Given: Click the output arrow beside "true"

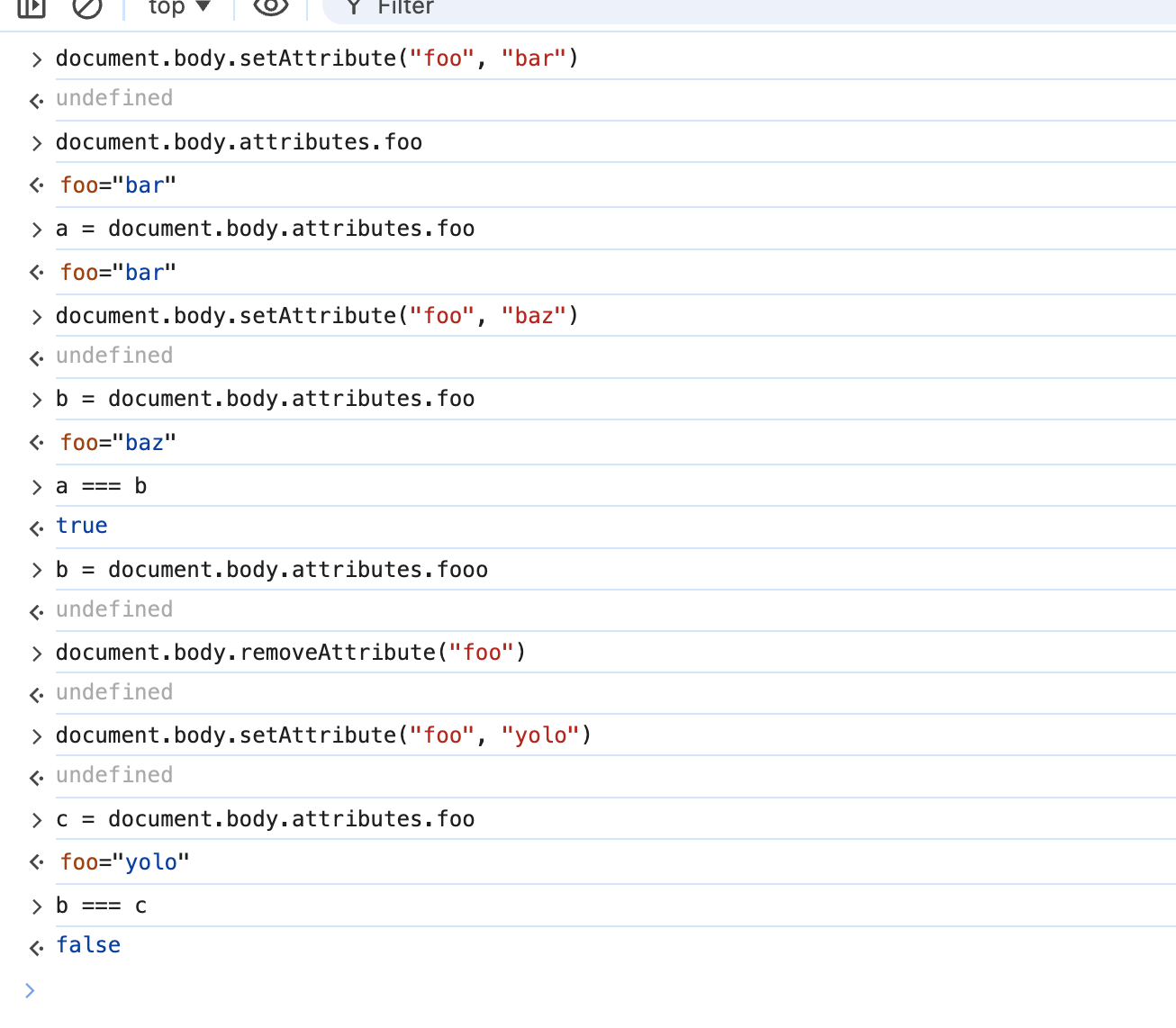Looking at the screenshot, I should coord(36,528).
